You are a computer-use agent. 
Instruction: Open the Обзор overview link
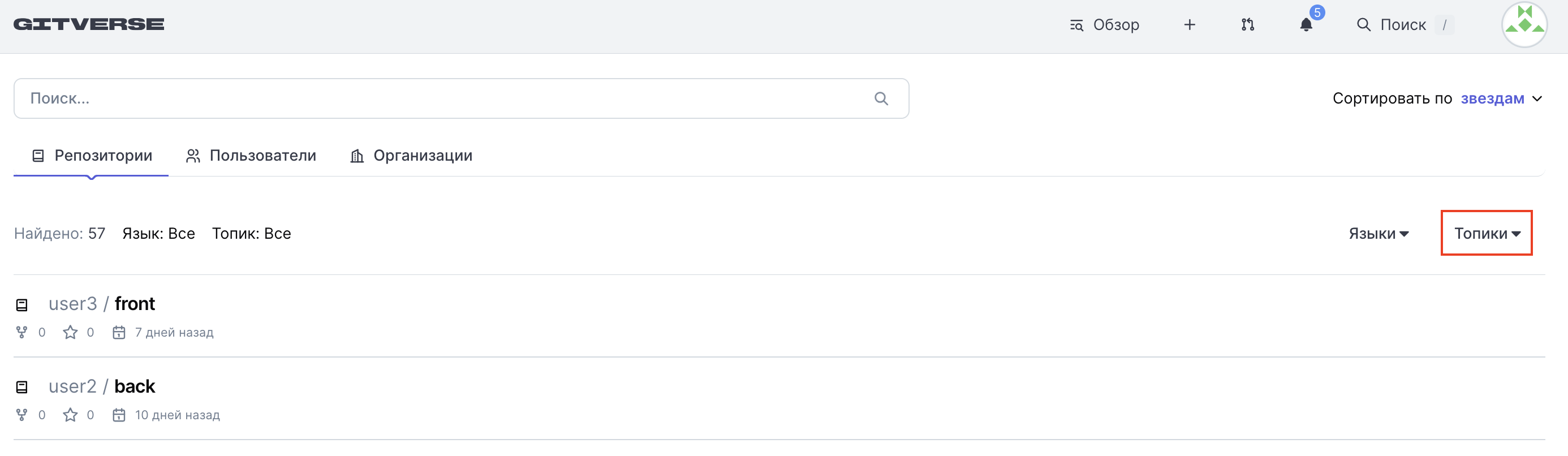(x=1105, y=25)
